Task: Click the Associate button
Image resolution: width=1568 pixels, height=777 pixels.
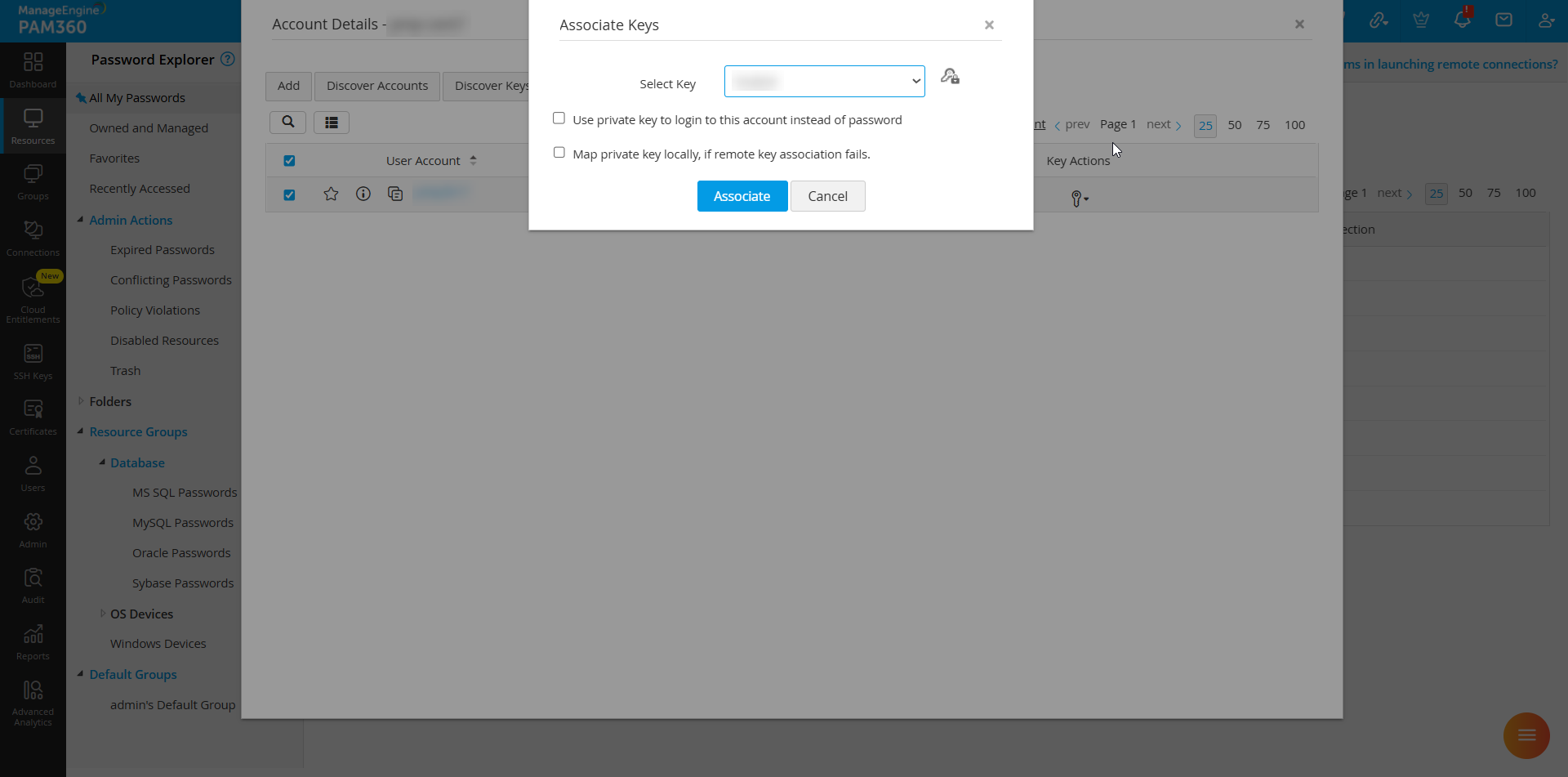Action: [742, 196]
